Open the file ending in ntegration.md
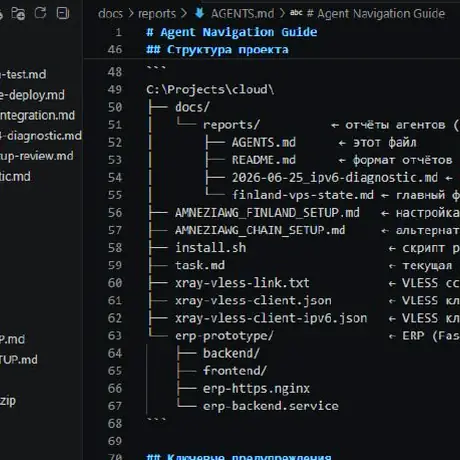This screenshot has height=460, width=460. (x=37, y=115)
